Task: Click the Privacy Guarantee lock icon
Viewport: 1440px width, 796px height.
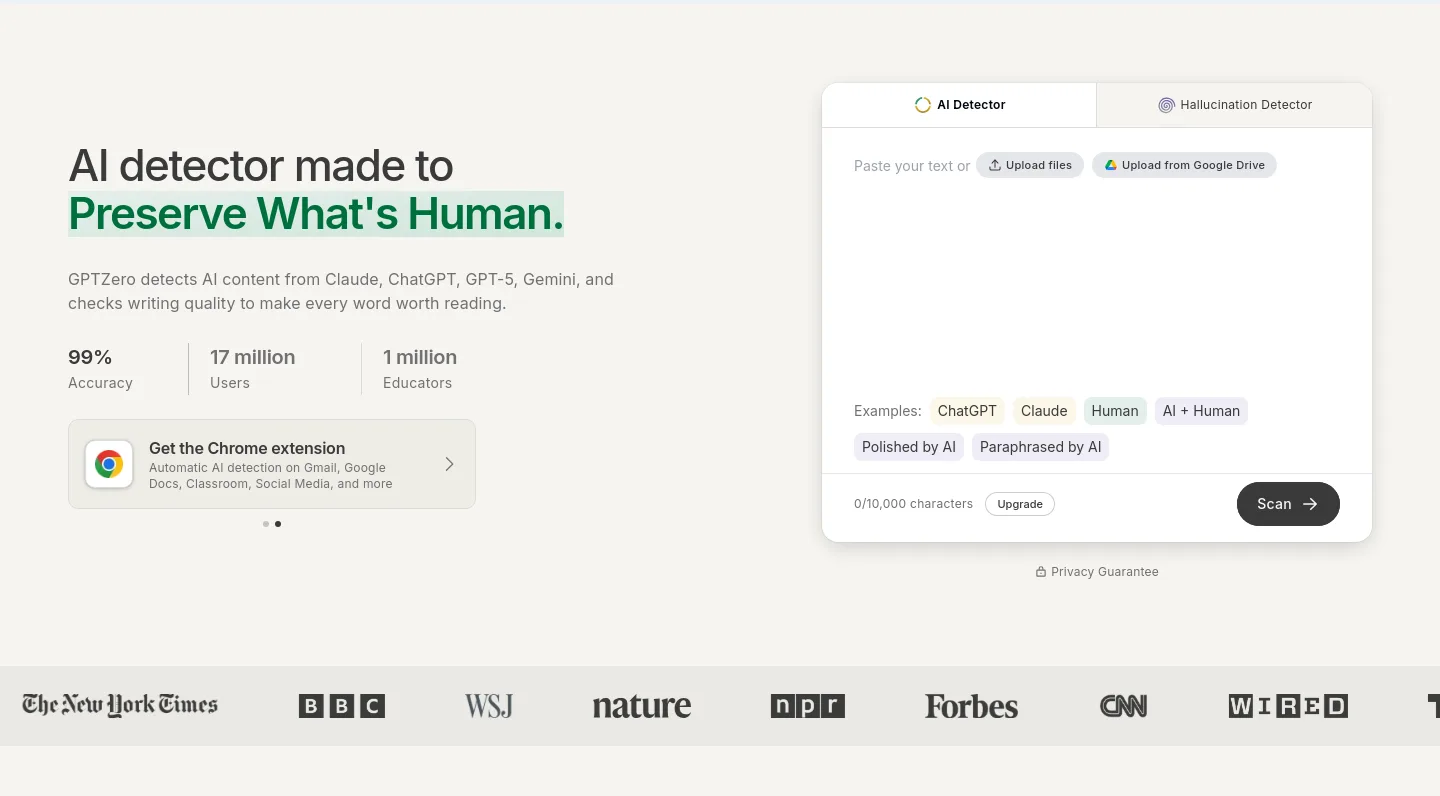Action: 1041,572
